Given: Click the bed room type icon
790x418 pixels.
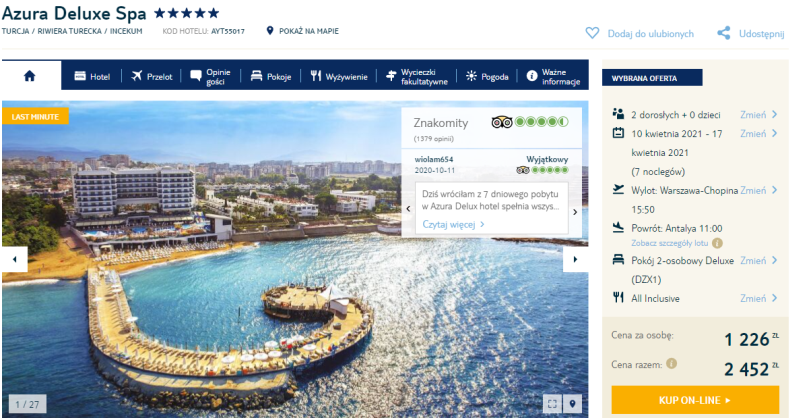Looking at the screenshot, I should [618, 260].
